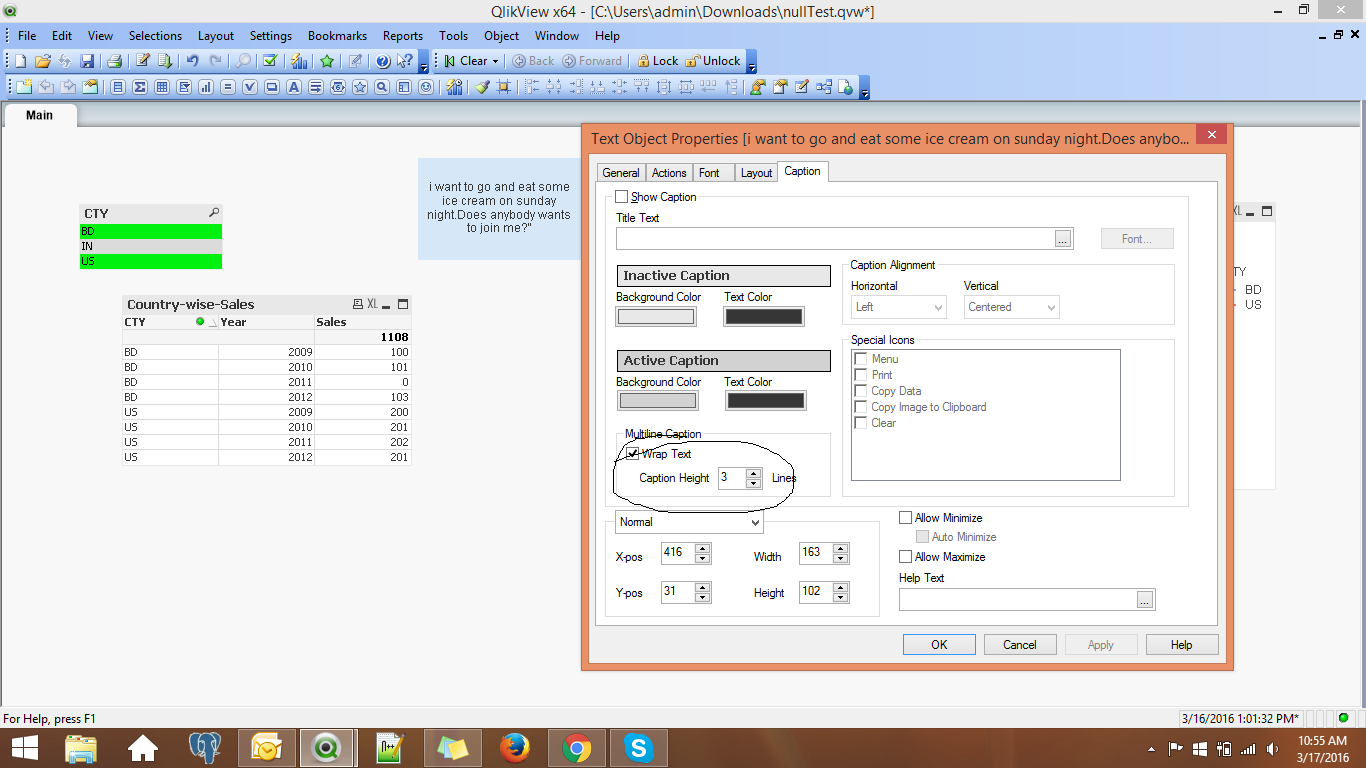Switch to the Layout tab
Image resolution: width=1366 pixels, height=768 pixels.
point(756,173)
